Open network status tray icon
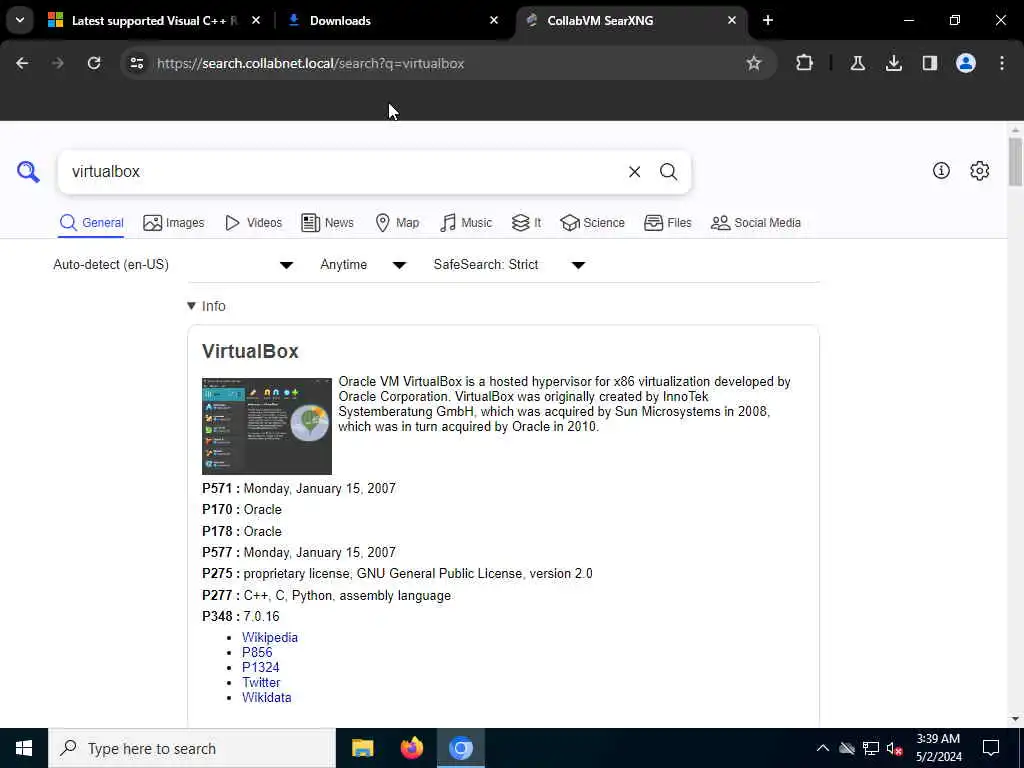The width and height of the screenshot is (1024, 768). (871, 748)
